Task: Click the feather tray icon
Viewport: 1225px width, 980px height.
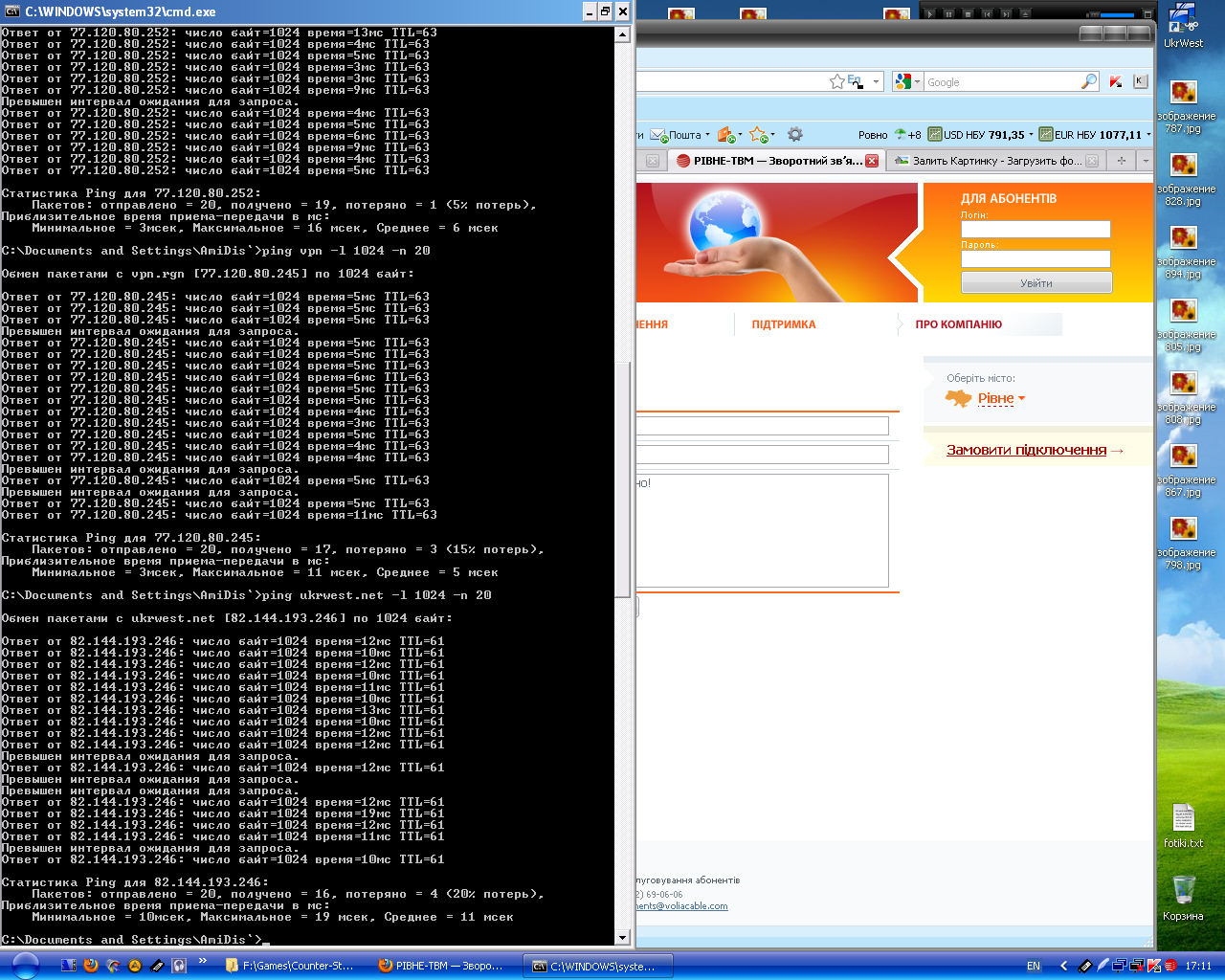Action: 1102,966
